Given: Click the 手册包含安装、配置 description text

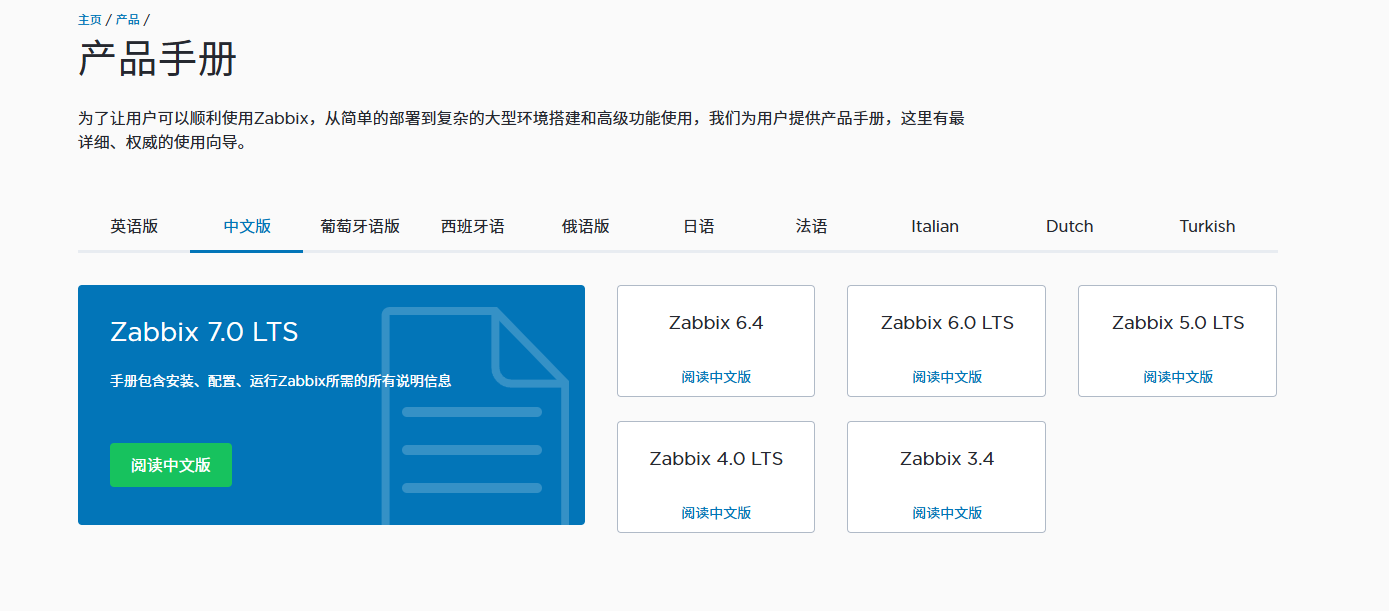Looking at the screenshot, I should point(280,381).
